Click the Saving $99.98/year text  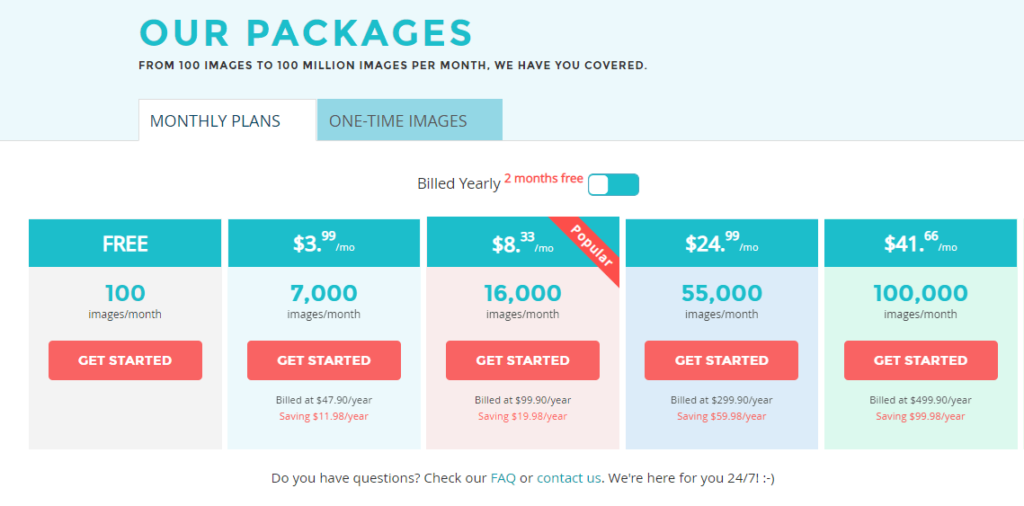click(920, 417)
